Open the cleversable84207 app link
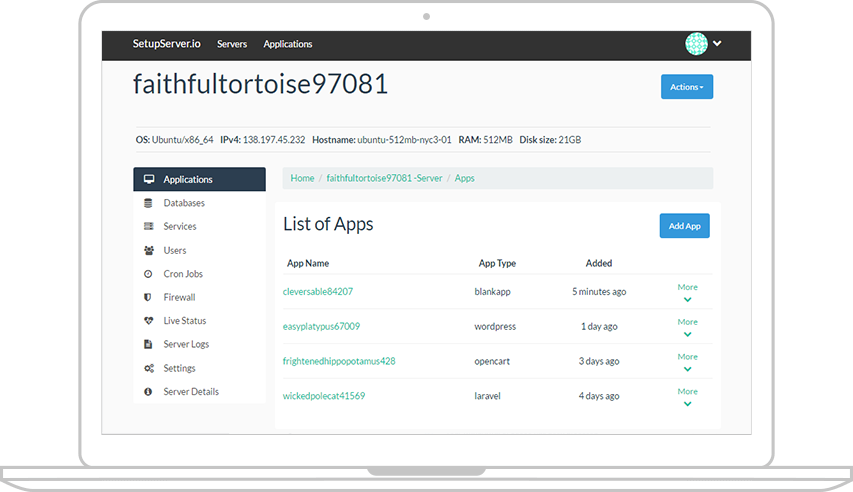The width and height of the screenshot is (853, 492). click(x=318, y=292)
